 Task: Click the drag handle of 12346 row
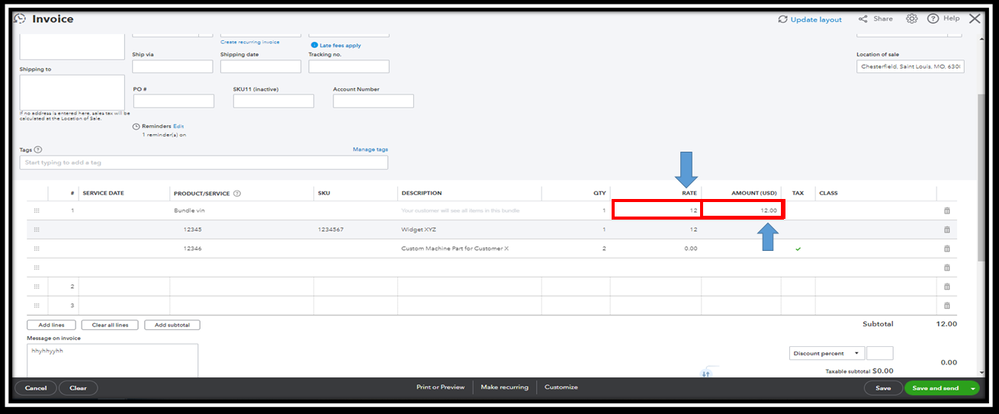pos(36,248)
